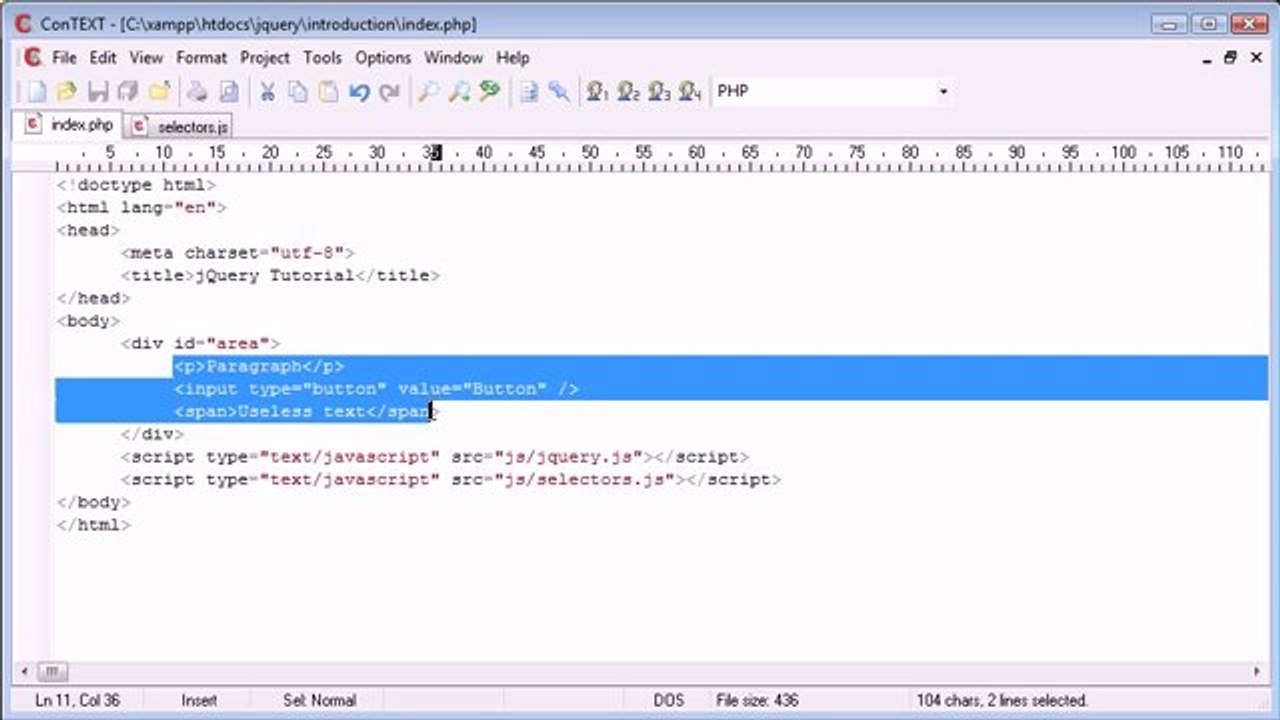Open Find magnifier icon

(428, 92)
